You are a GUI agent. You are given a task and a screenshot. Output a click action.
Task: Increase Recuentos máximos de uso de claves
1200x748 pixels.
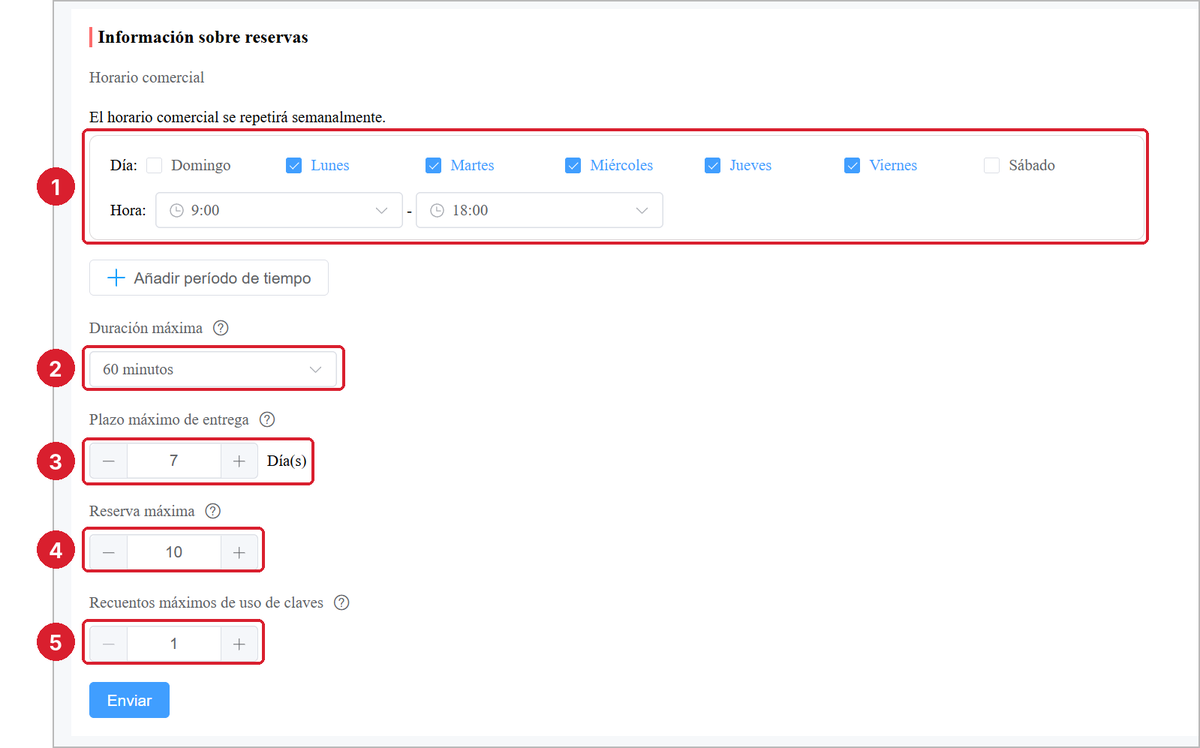[239, 644]
